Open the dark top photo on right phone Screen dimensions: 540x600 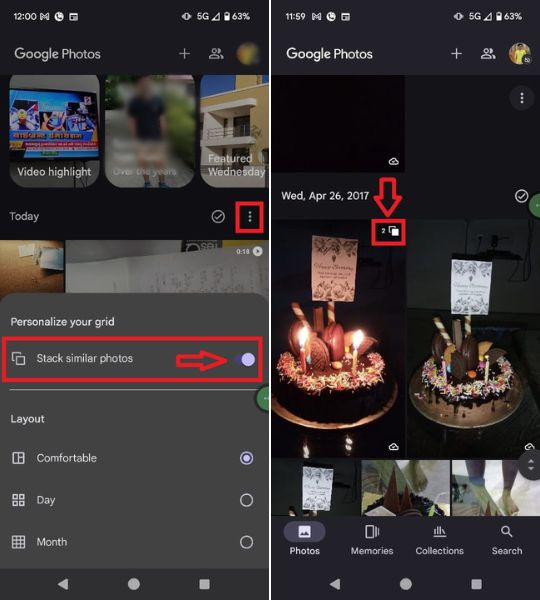pyautogui.click(x=338, y=124)
